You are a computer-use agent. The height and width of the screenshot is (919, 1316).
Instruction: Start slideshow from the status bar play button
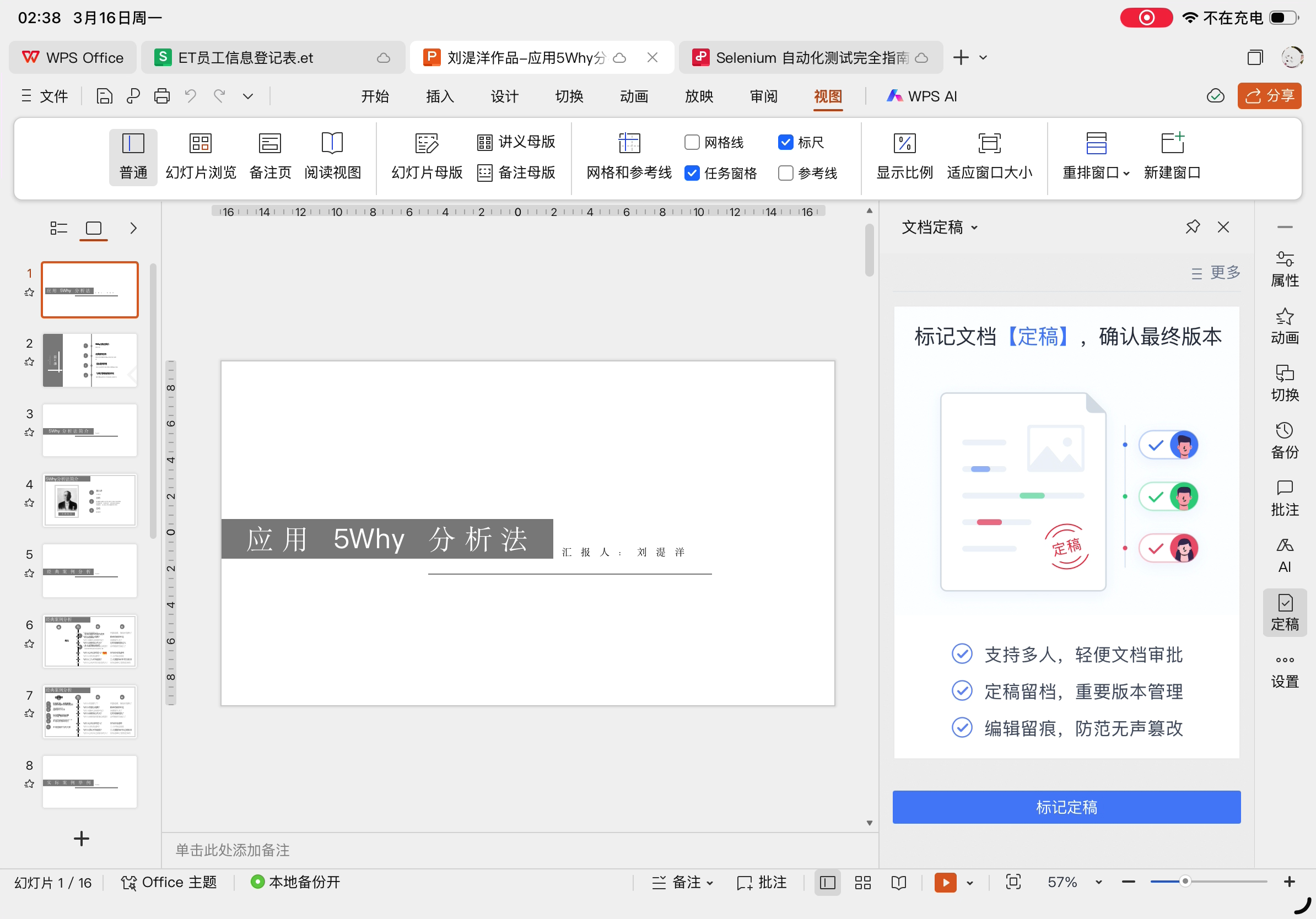click(945, 882)
